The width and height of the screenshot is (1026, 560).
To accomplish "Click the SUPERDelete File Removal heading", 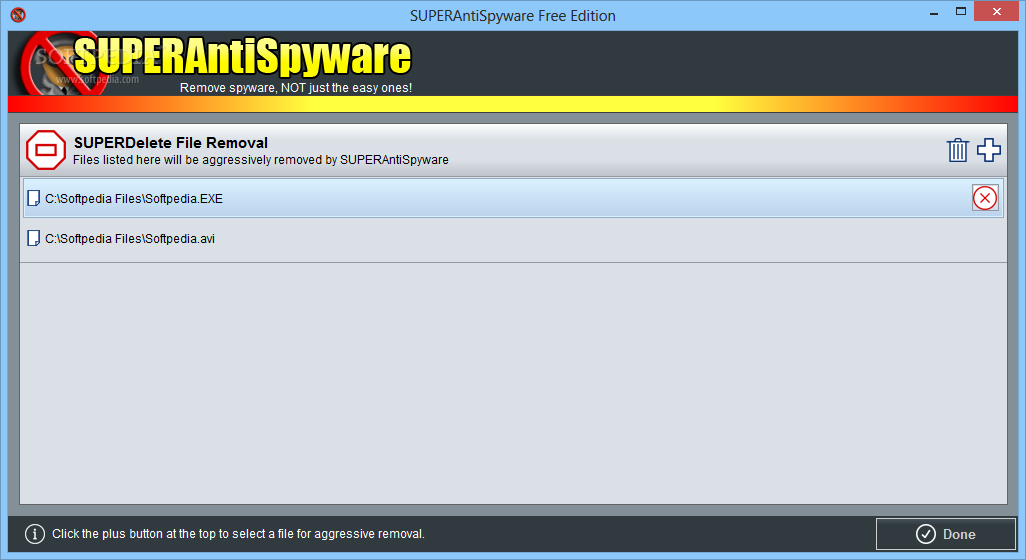I will click(171, 143).
